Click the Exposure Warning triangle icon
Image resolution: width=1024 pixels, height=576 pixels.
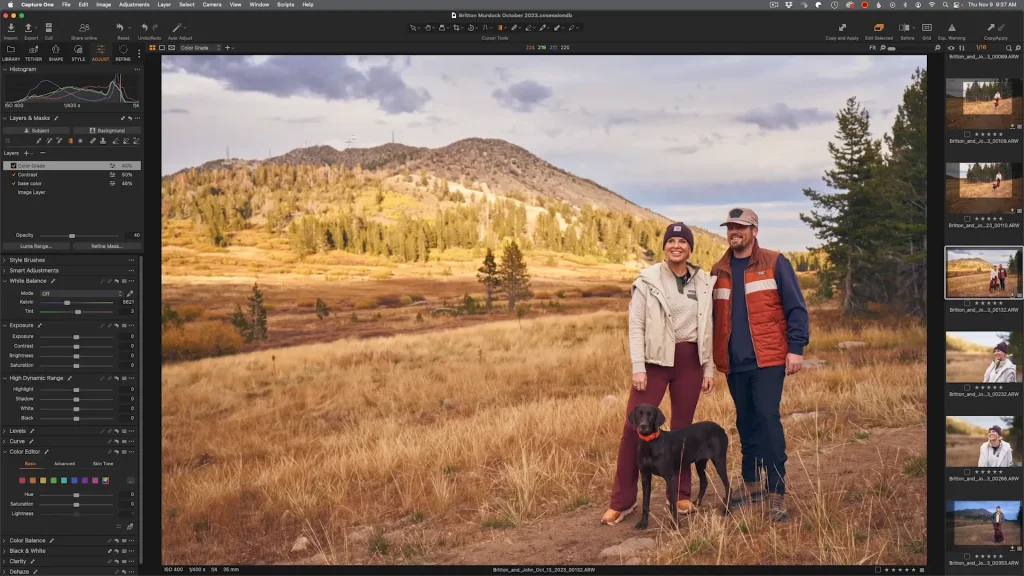(x=952, y=28)
